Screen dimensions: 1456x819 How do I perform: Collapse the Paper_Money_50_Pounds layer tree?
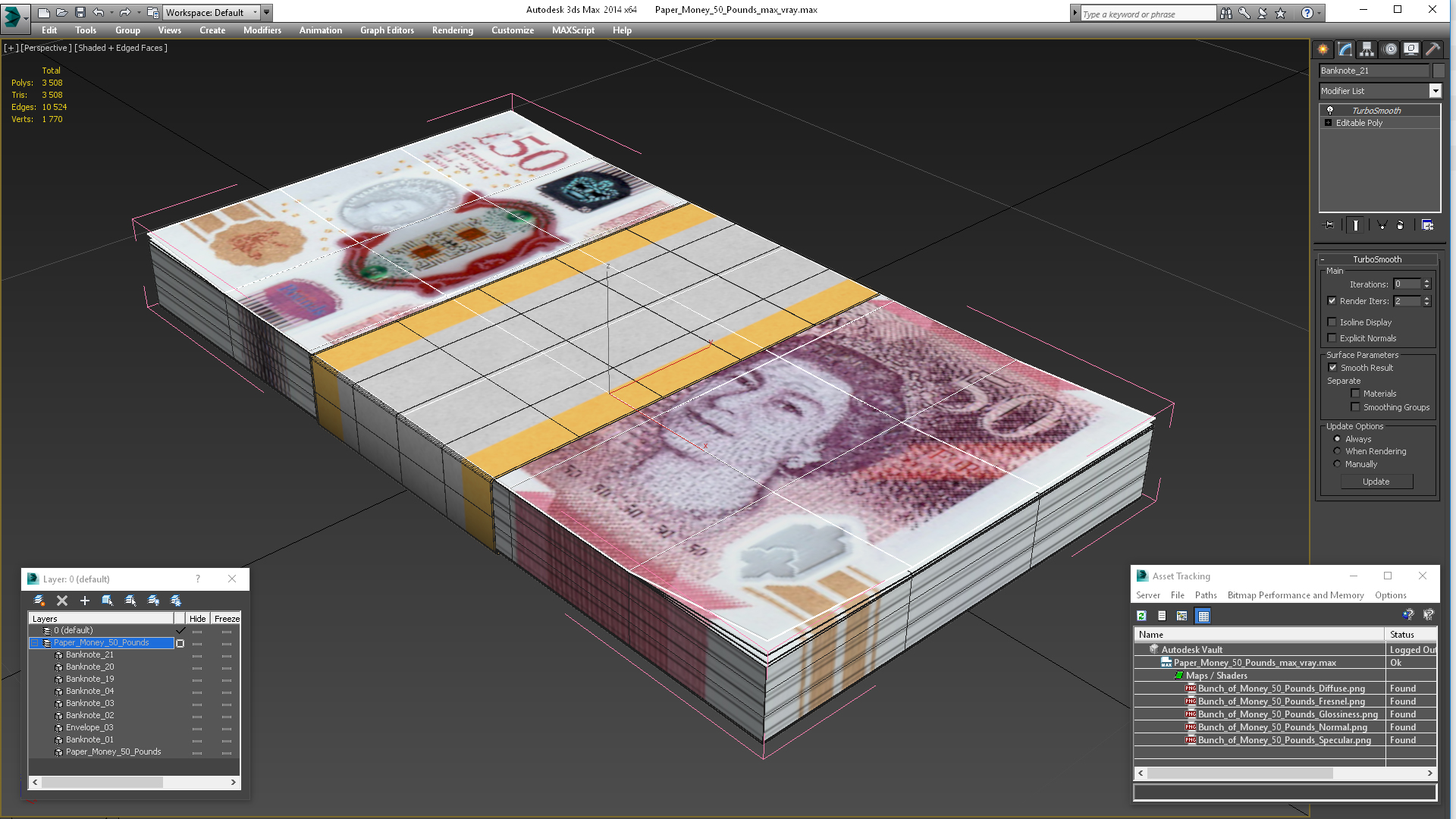(x=34, y=643)
